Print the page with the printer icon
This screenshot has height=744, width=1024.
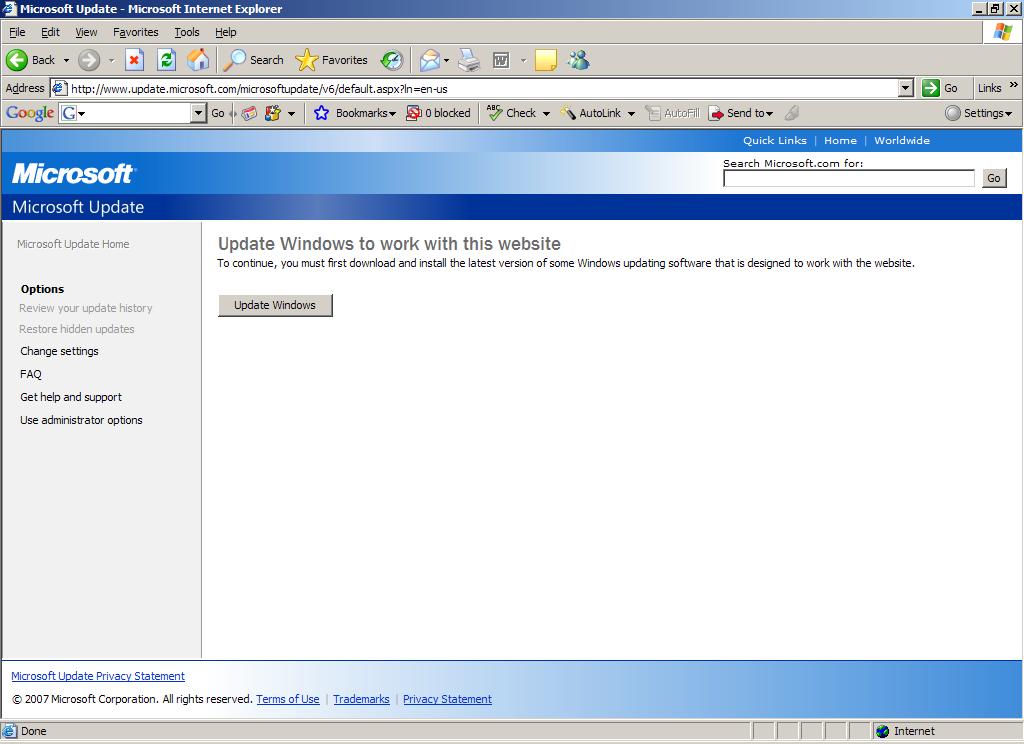click(469, 60)
